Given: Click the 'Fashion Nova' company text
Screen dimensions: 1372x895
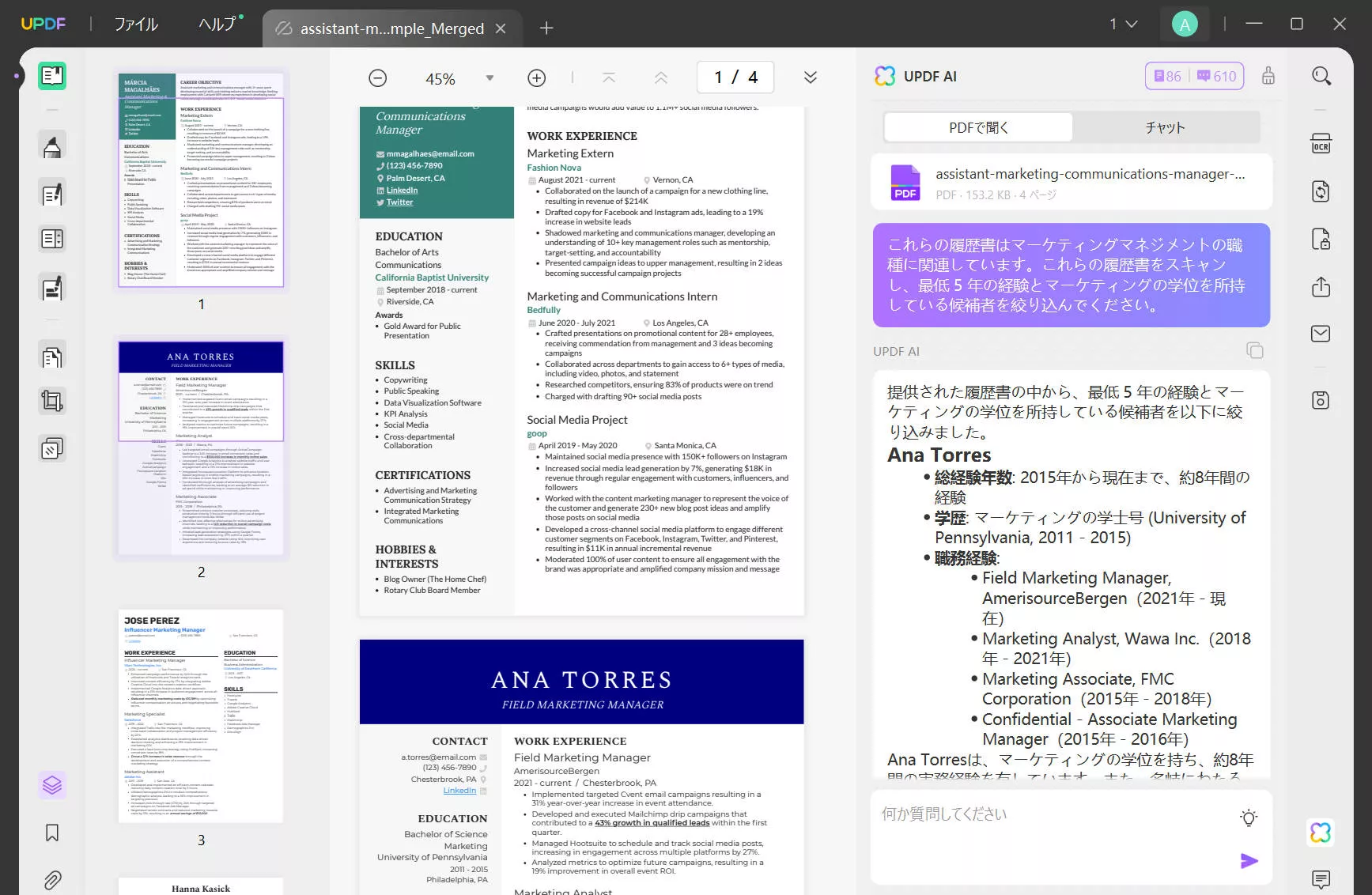Looking at the screenshot, I should pos(554,168).
